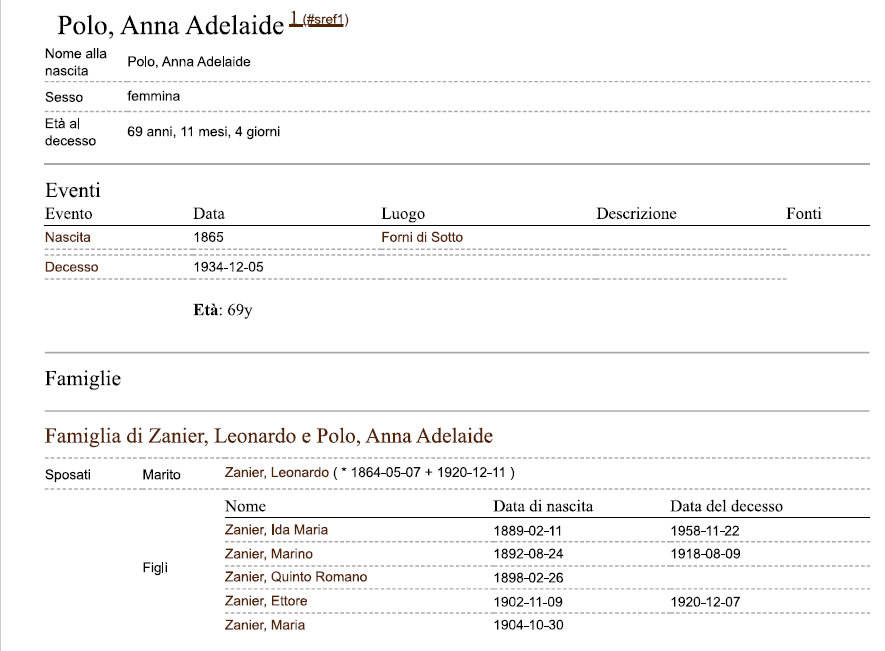Open husband Zanier, Leonardo's page
Image resolution: width=885 pixels, height=651 pixels.
(277, 473)
